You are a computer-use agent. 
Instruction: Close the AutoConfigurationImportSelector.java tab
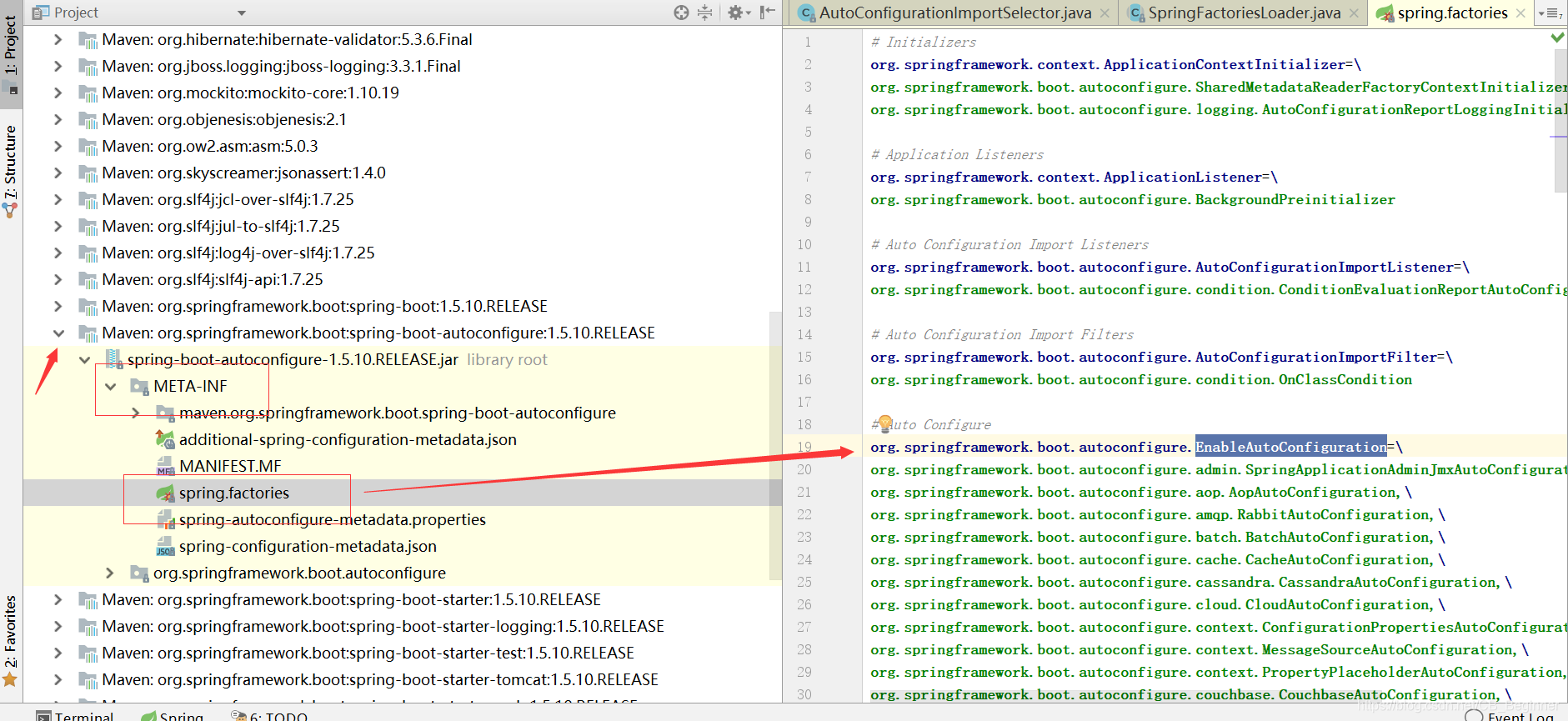click(x=1105, y=13)
